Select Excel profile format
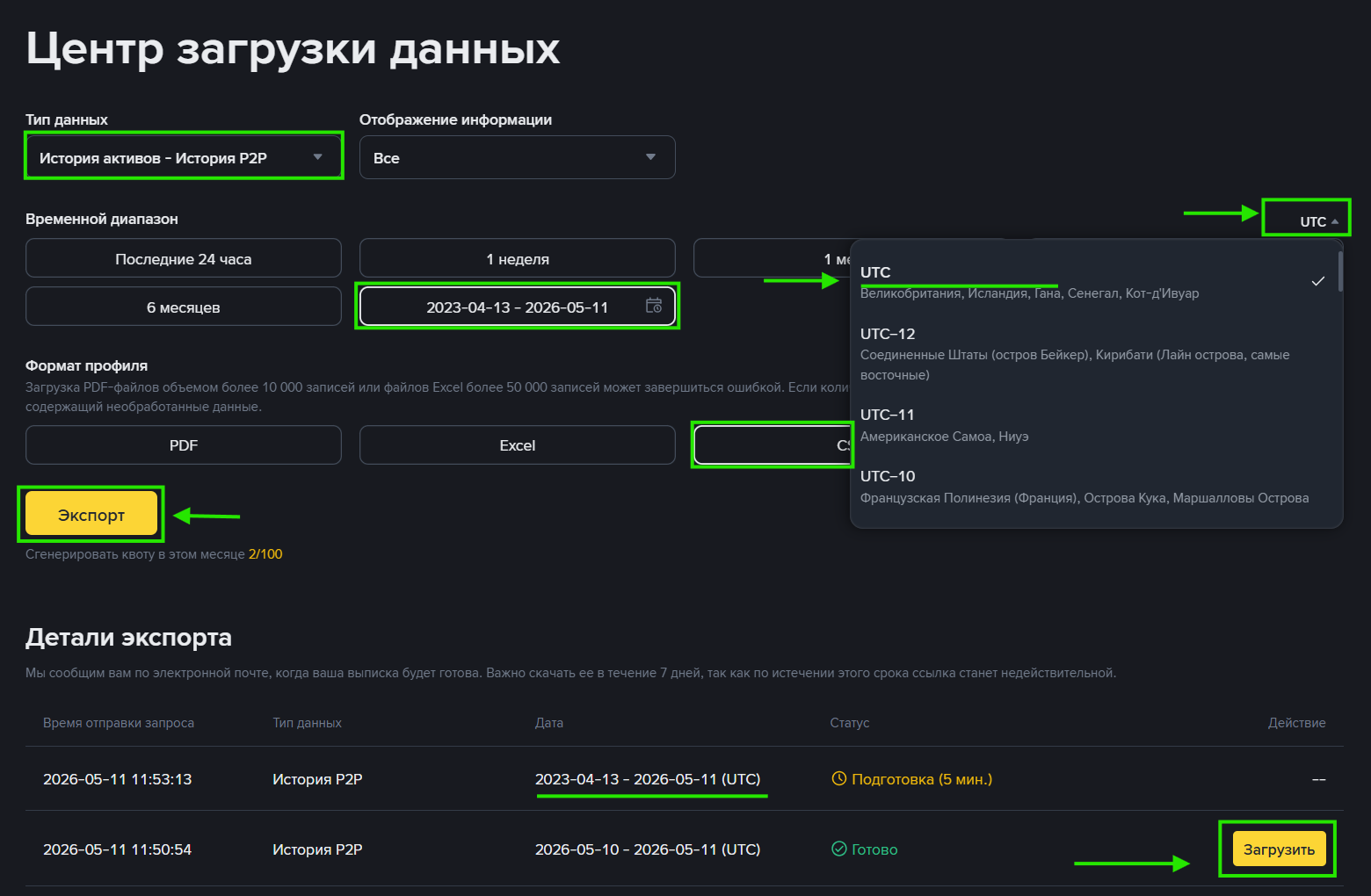Image resolution: width=1371 pixels, height=896 pixels. point(517,445)
